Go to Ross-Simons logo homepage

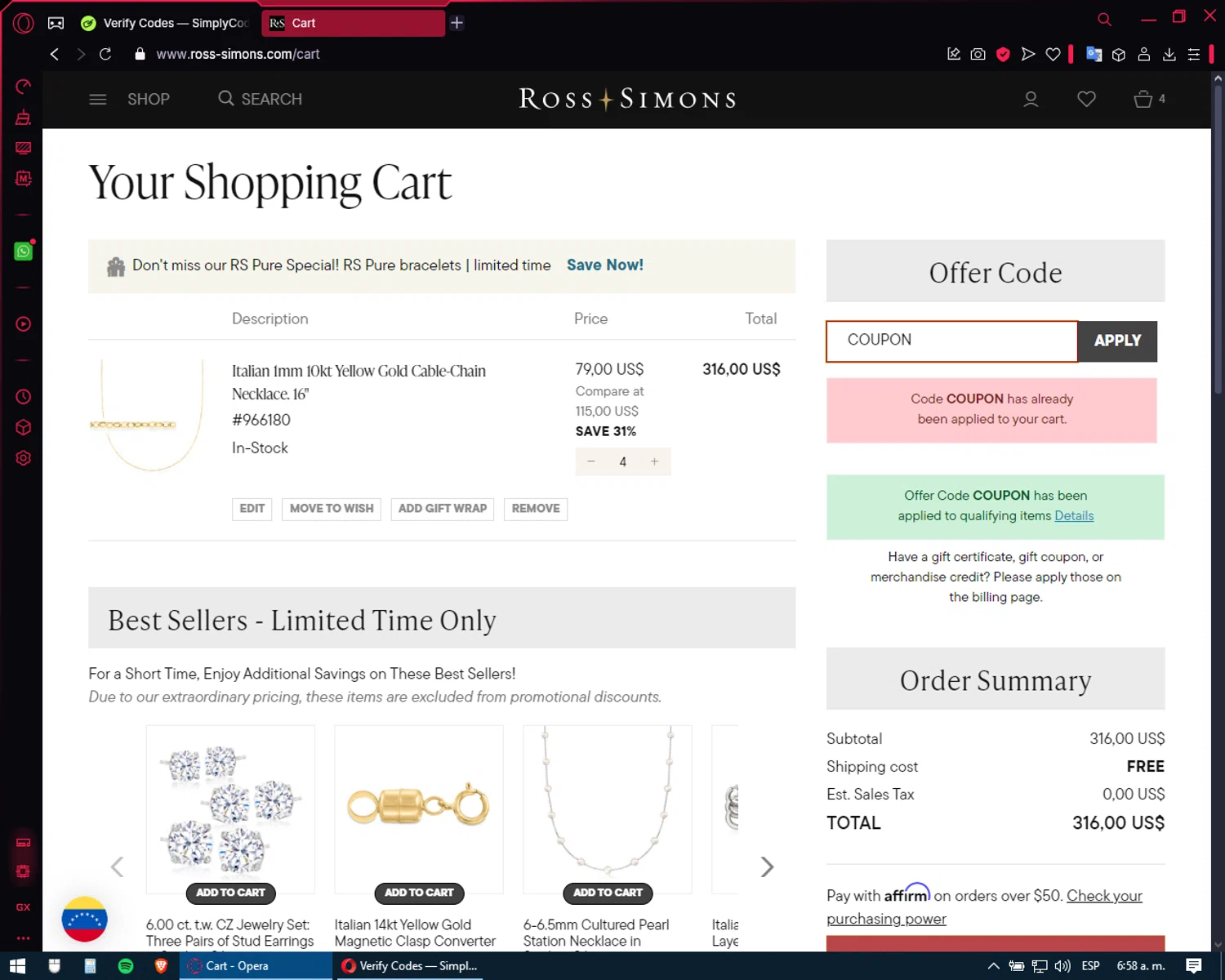point(627,99)
